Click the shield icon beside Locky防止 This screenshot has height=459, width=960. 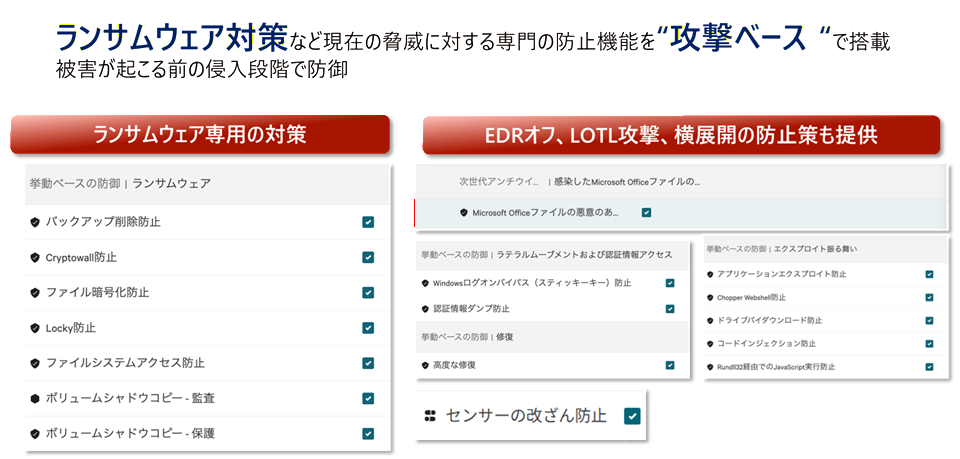pos(35,327)
